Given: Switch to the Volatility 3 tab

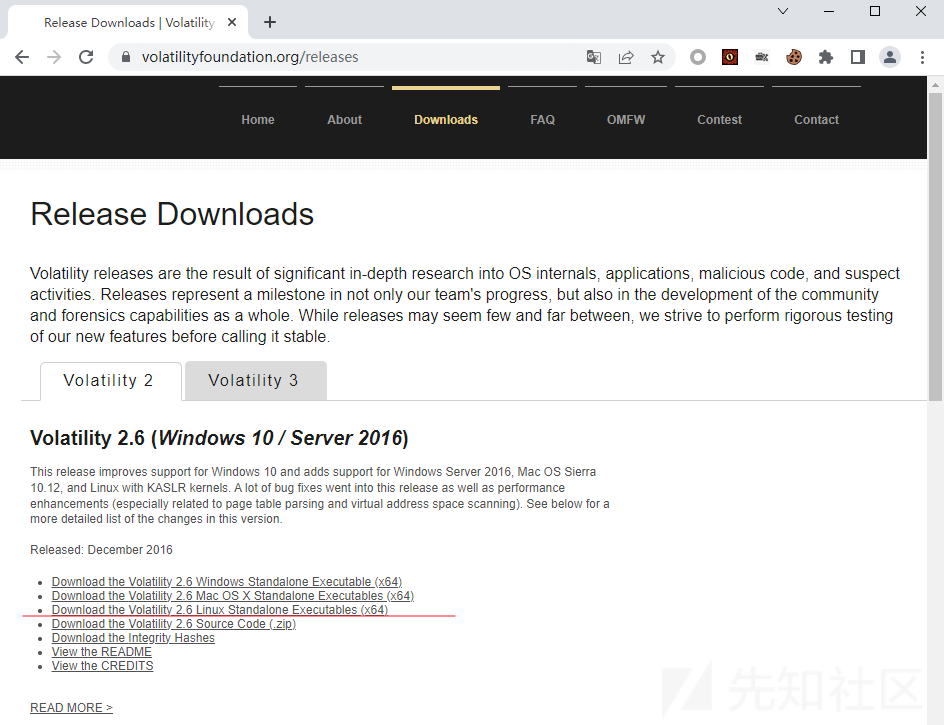Looking at the screenshot, I should [256, 381].
